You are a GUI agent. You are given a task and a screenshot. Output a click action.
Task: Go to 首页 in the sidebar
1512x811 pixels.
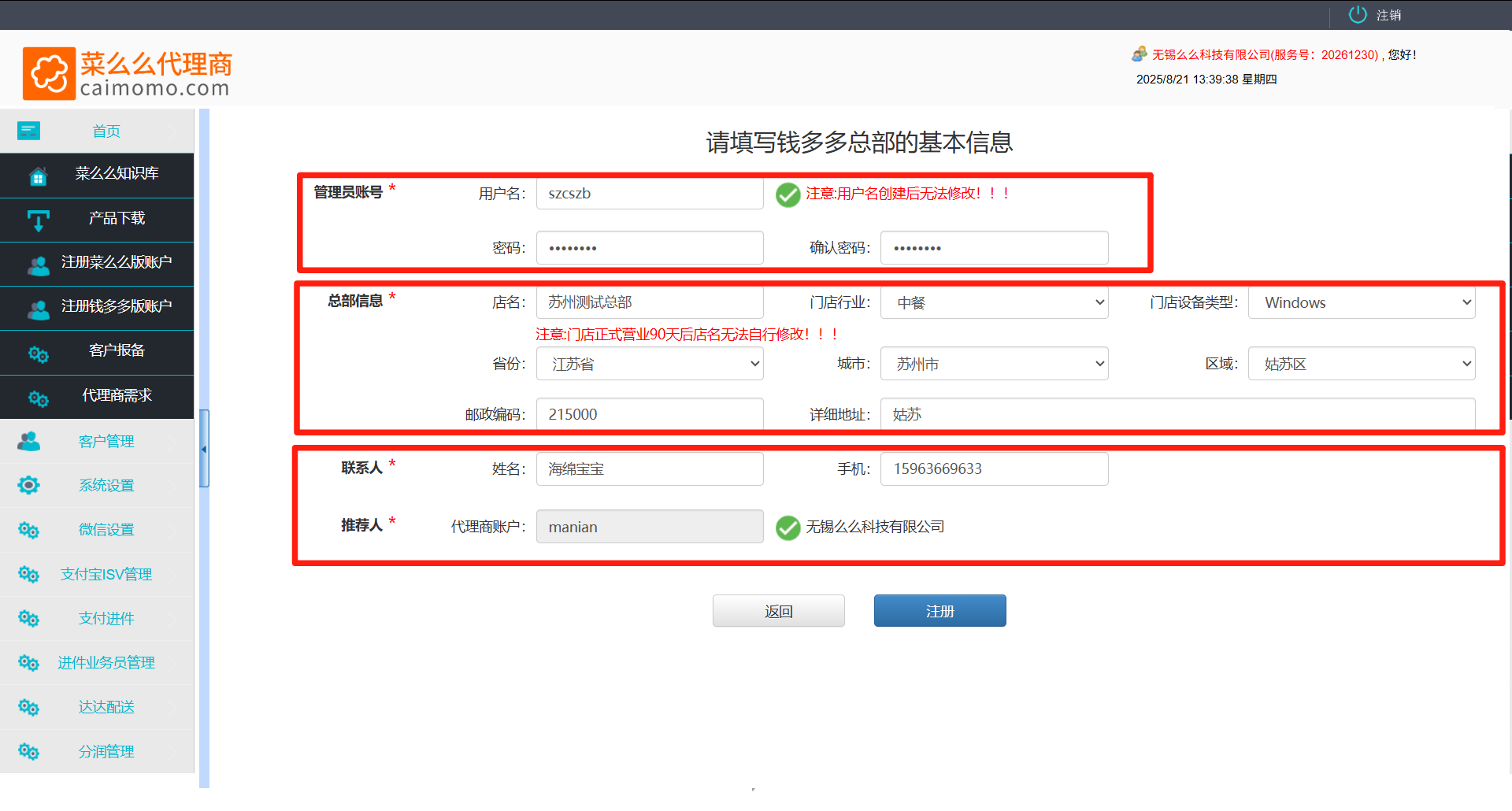click(x=97, y=131)
